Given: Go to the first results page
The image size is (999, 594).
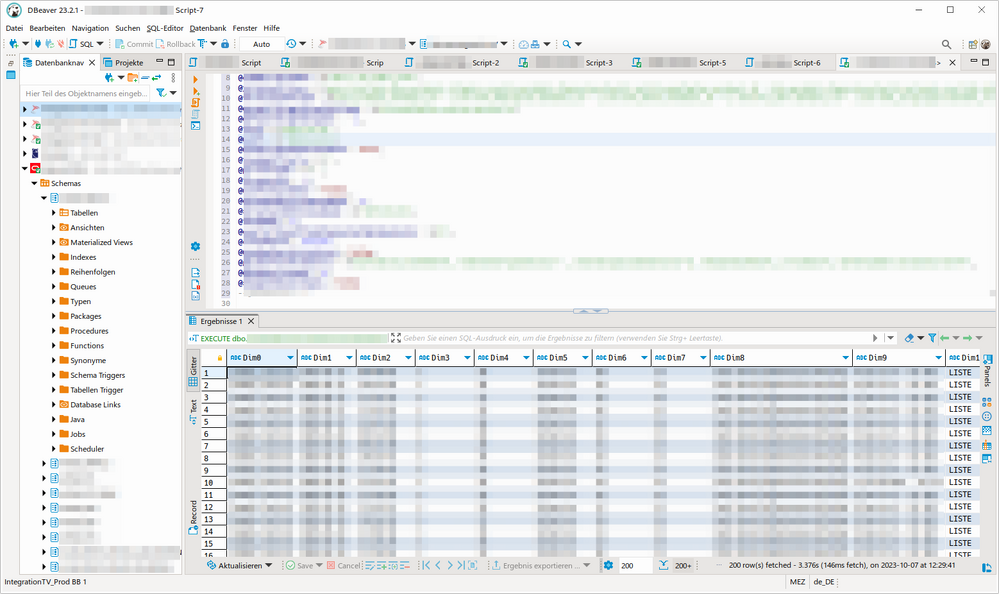Looking at the screenshot, I should click(426, 565).
